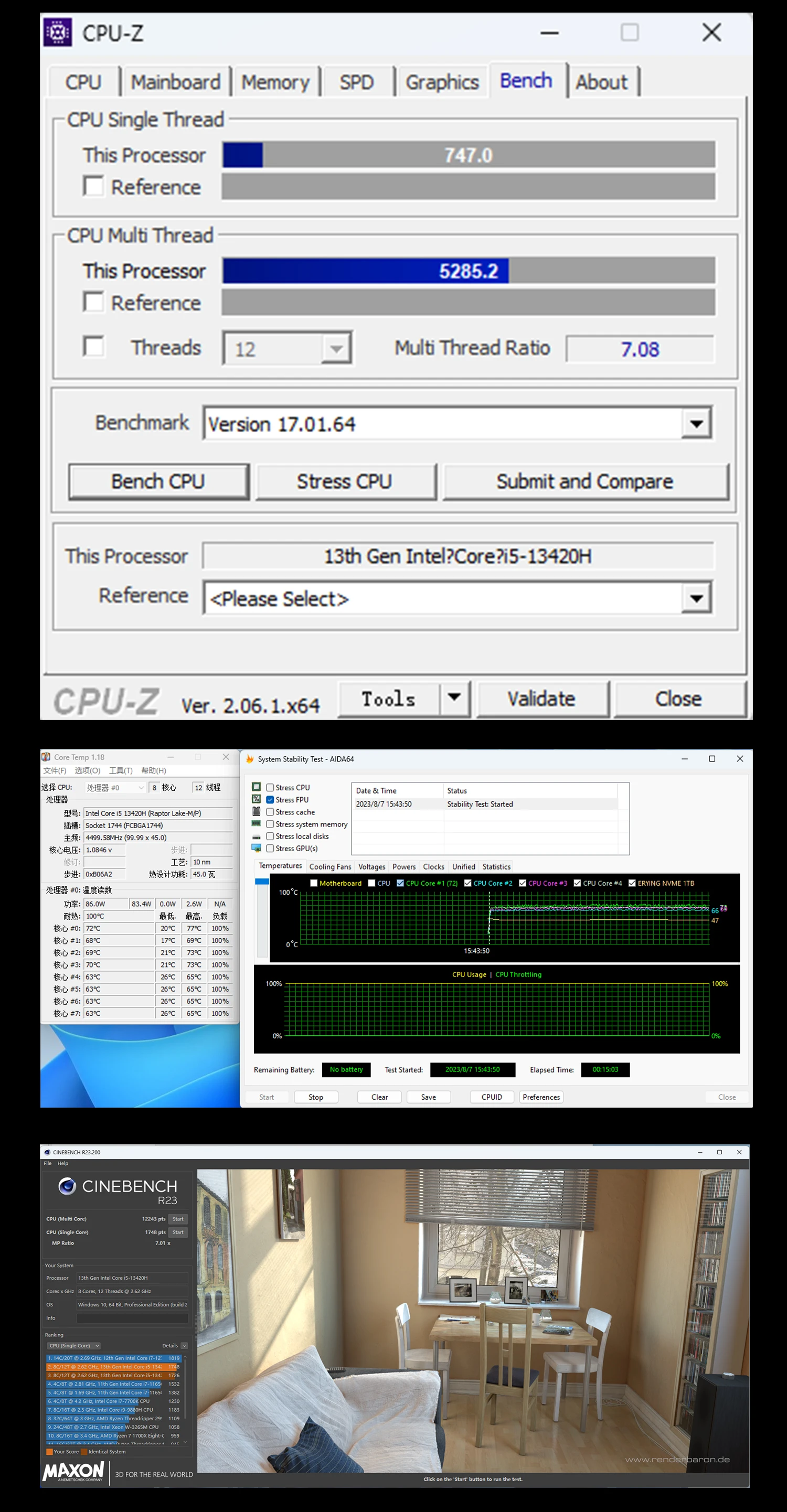Stop the AIDA64 stability test
The width and height of the screenshot is (787, 1512).
(x=315, y=1097)
